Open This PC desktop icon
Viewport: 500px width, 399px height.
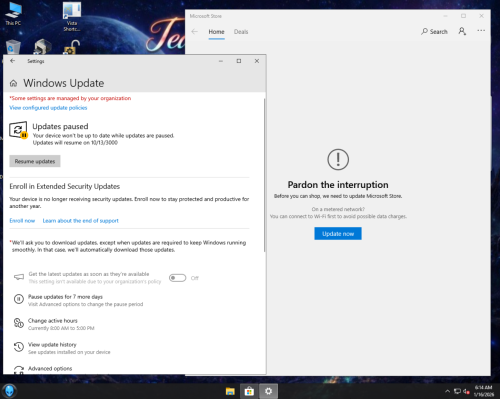[x=13, y=14]
